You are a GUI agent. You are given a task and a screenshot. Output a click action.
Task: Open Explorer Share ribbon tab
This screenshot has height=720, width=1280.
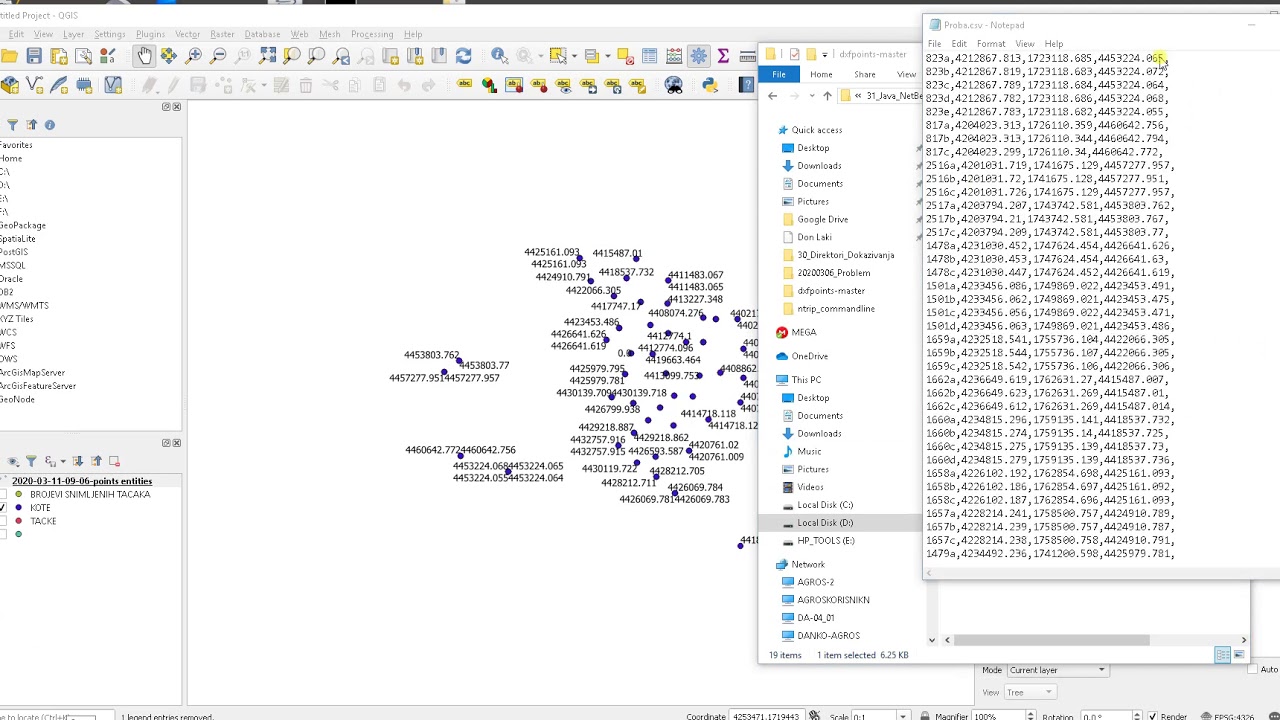click(864, 75)
